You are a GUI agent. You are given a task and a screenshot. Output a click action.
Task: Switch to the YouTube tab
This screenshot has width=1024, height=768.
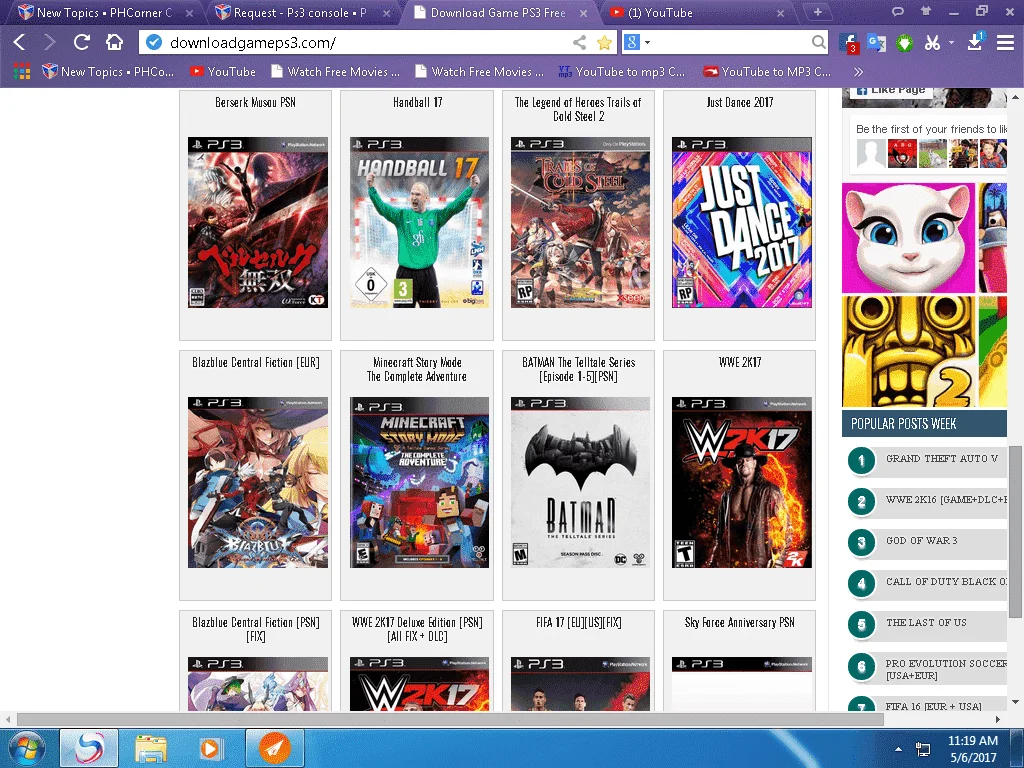coord(696,12)
